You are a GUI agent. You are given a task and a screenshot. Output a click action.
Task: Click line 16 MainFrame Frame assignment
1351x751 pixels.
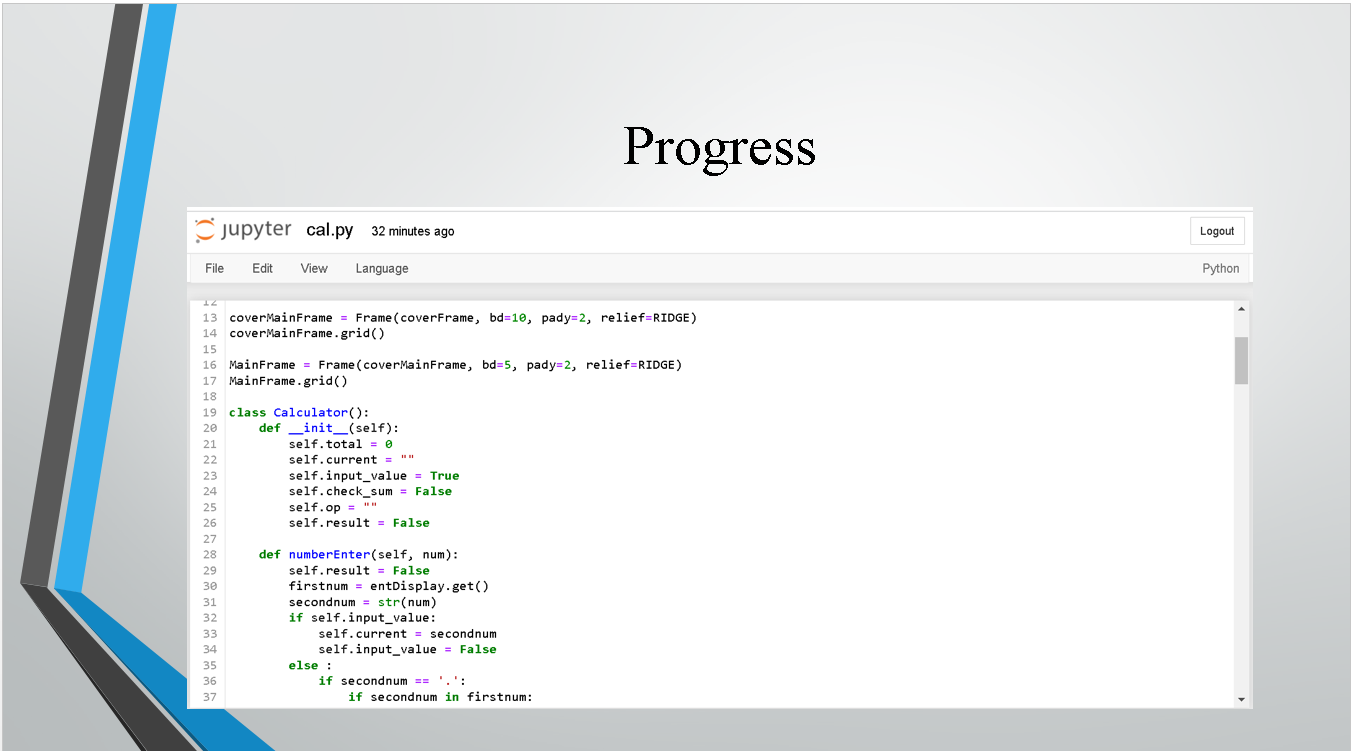click(x=455, y=365)
